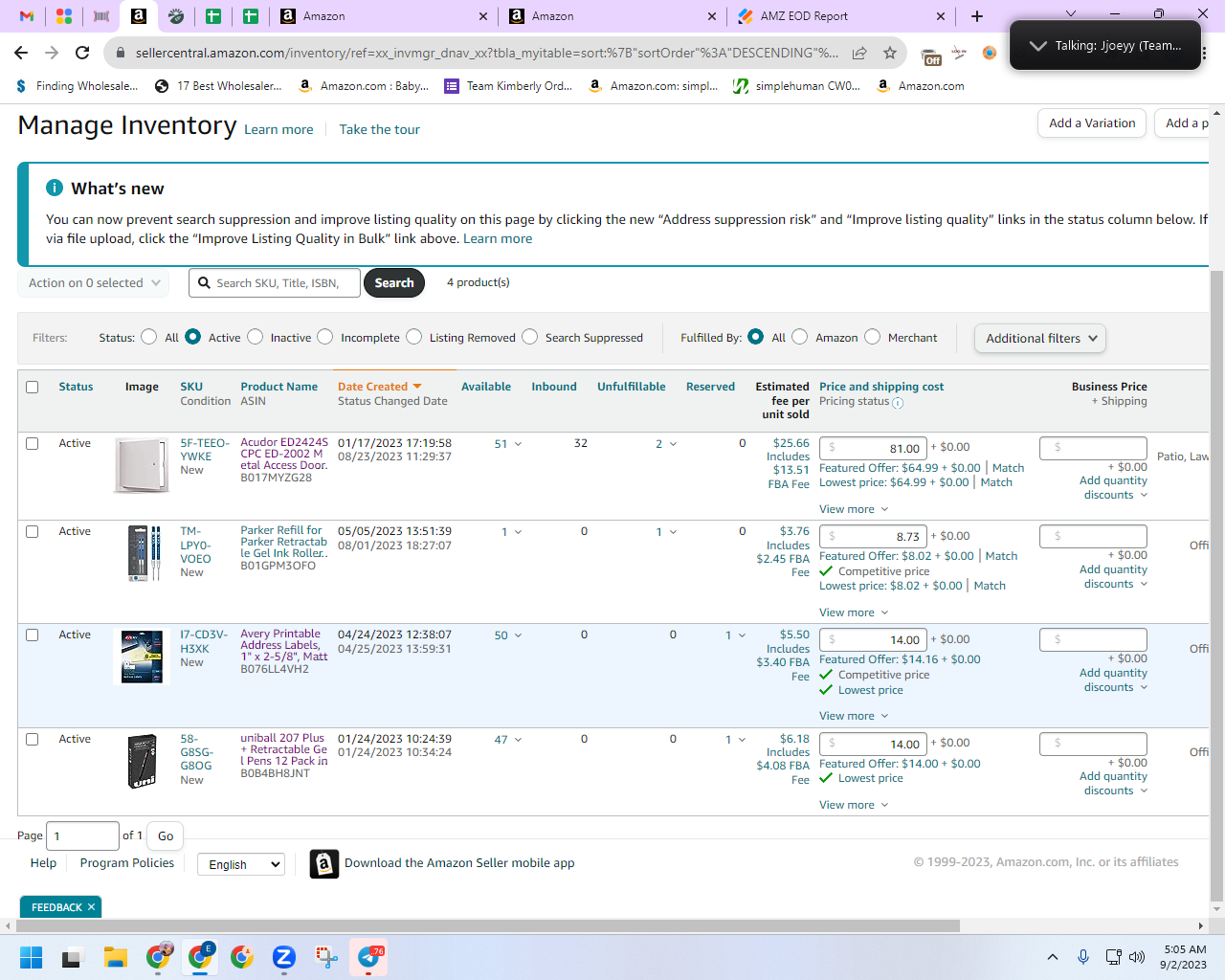Screen dimensions: 1225x980
Task: Click the browser Back arrow
Action: coord(21,53)
